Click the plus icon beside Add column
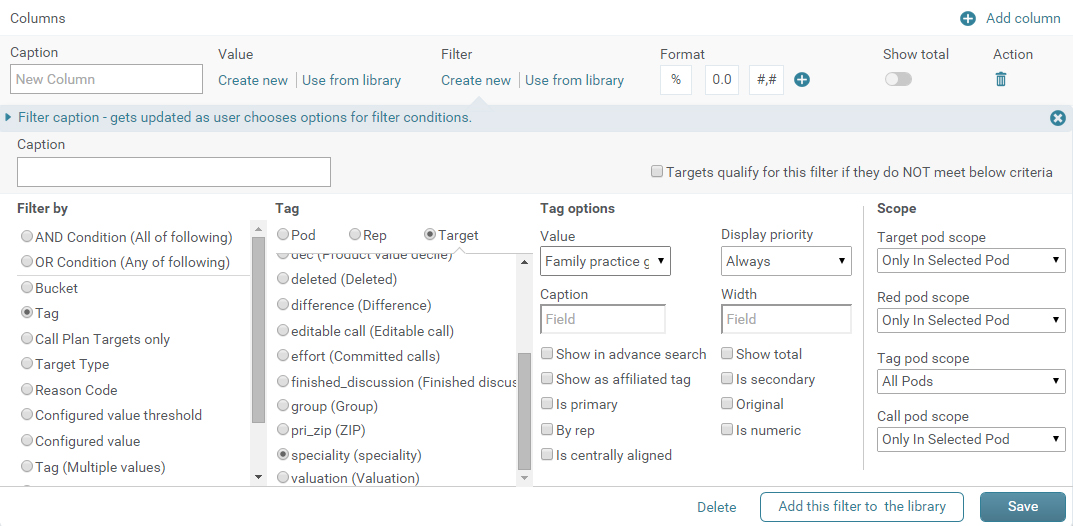Image resolution: width=1073 pixels, height=526 pixels. (x=967, y=18)
